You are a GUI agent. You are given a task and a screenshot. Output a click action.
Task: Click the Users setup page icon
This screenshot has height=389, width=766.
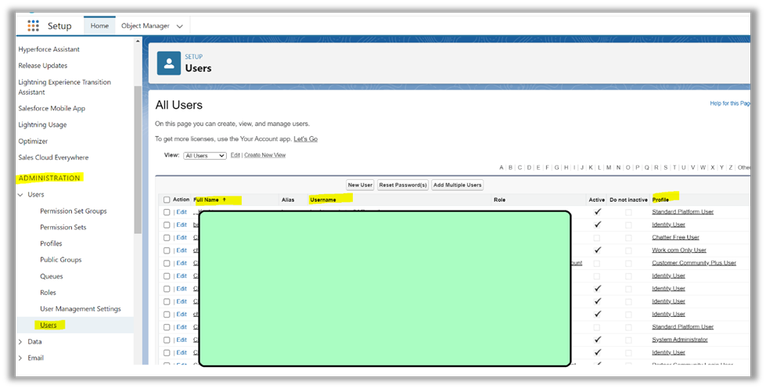click(x=169, y=63)
